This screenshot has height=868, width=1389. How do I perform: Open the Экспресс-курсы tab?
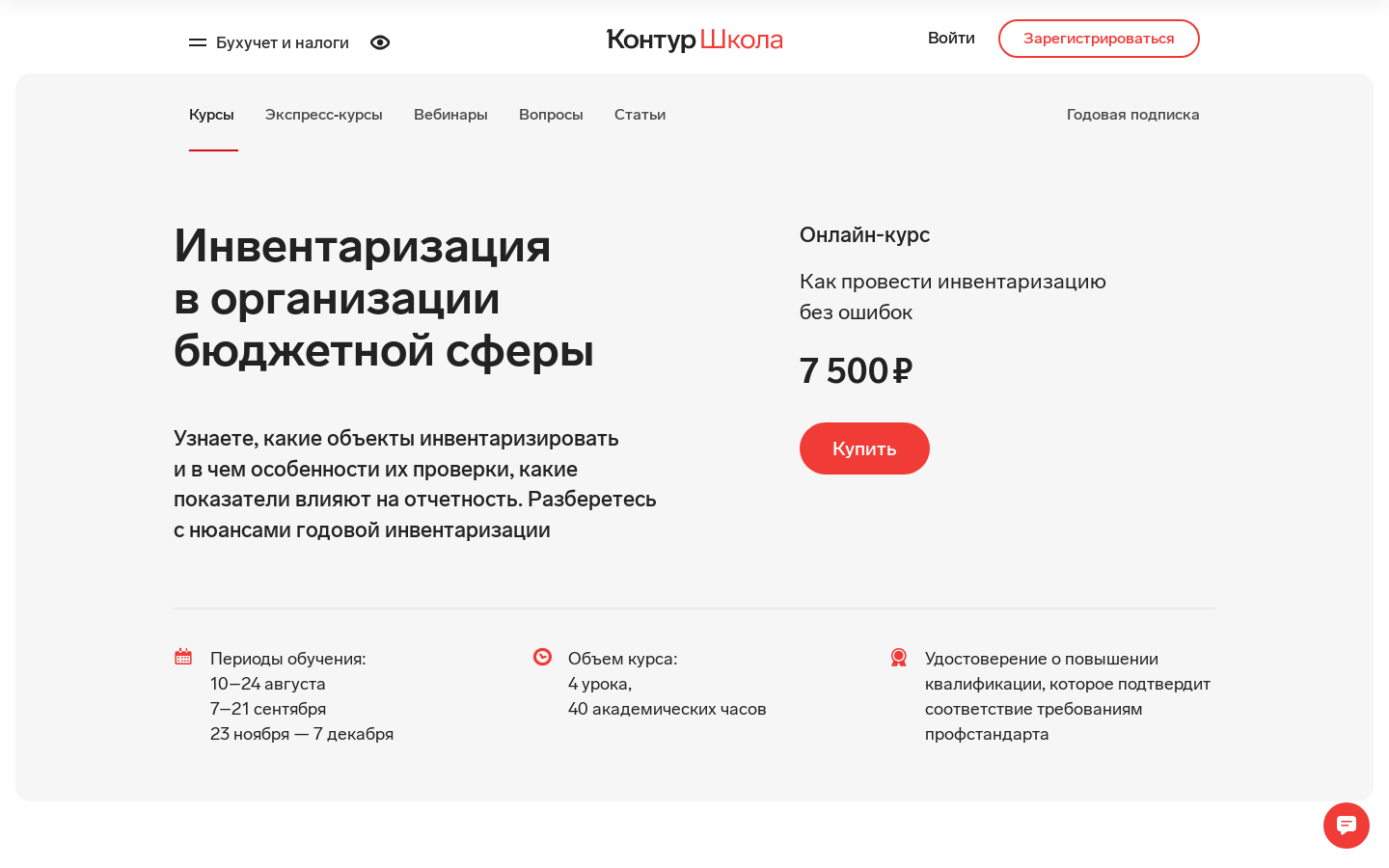click(x=324, y=115)
